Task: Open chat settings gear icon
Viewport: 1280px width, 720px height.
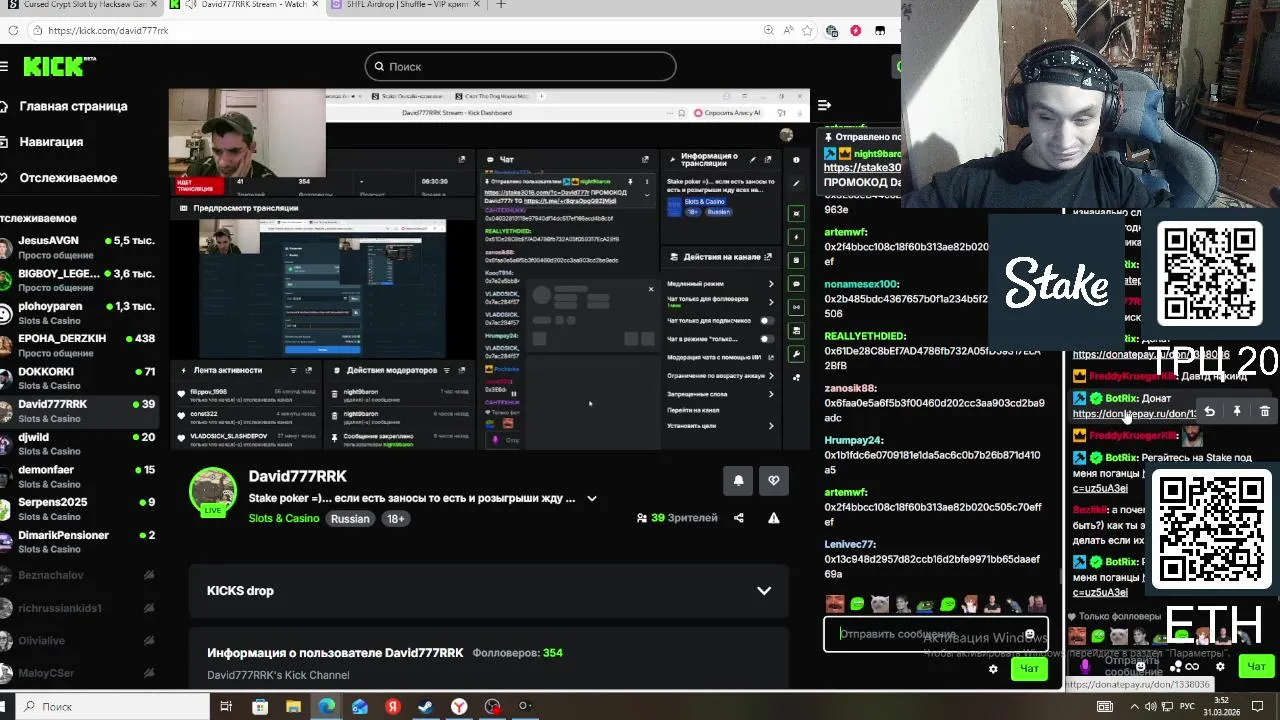Action: [x=993, y=669]
